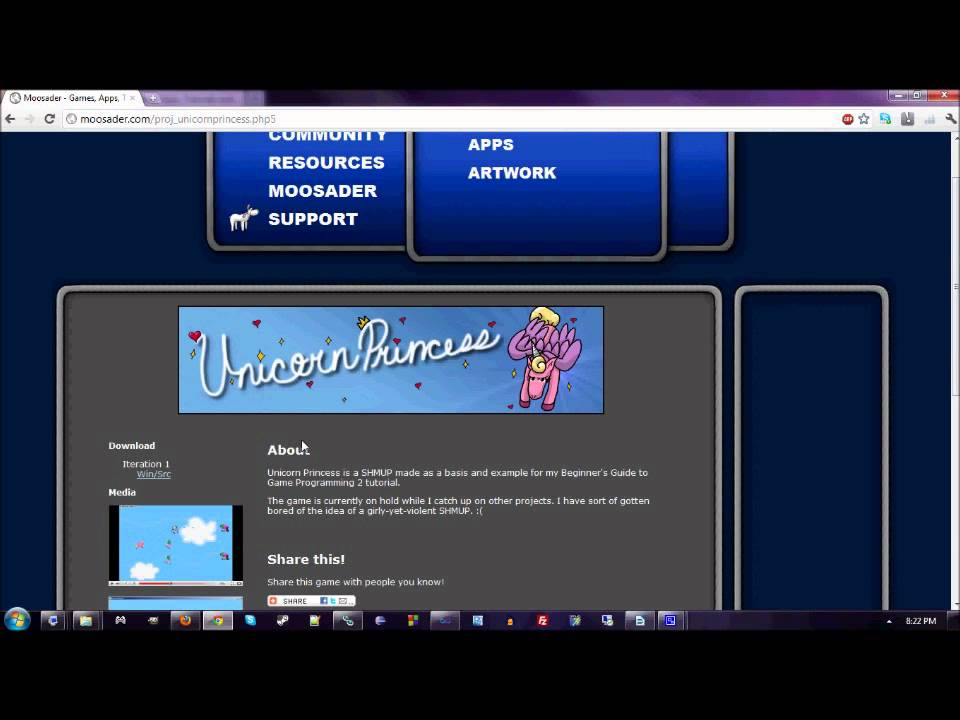Bookmark this page with the star icon
The image size is (960, 720).
(x=864, y=119)
